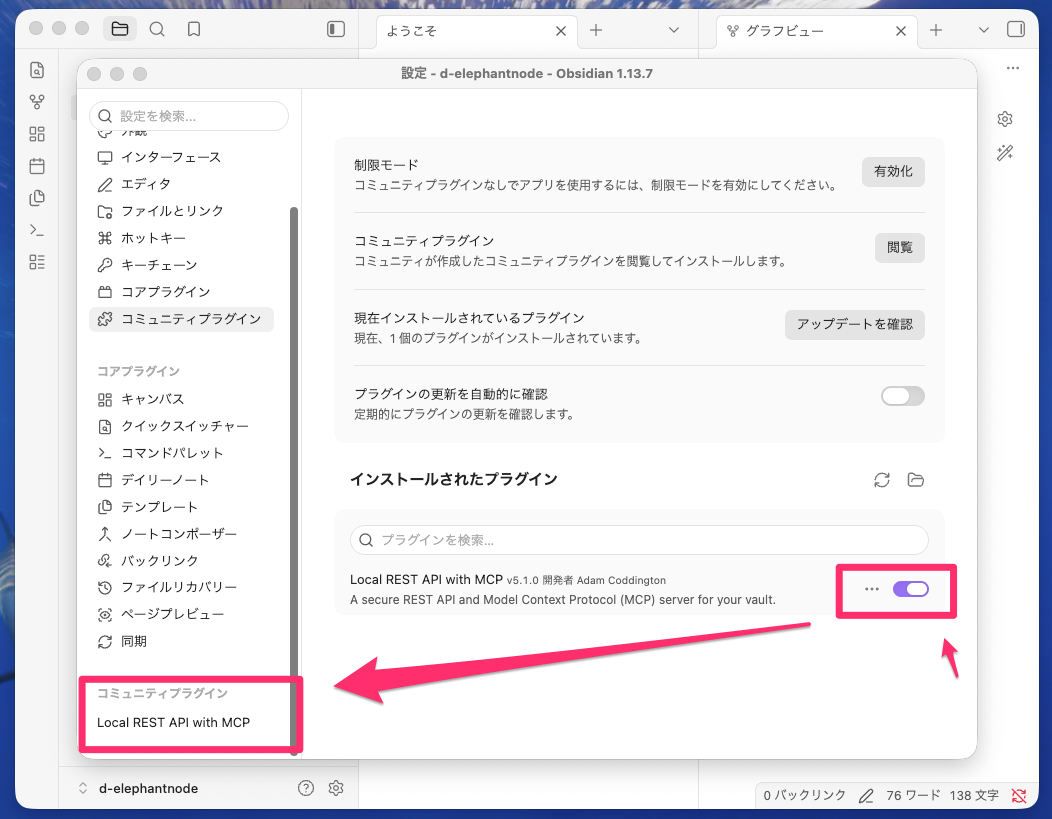
Task: Collapse the left sidebar panel icon
Action: 335,29
